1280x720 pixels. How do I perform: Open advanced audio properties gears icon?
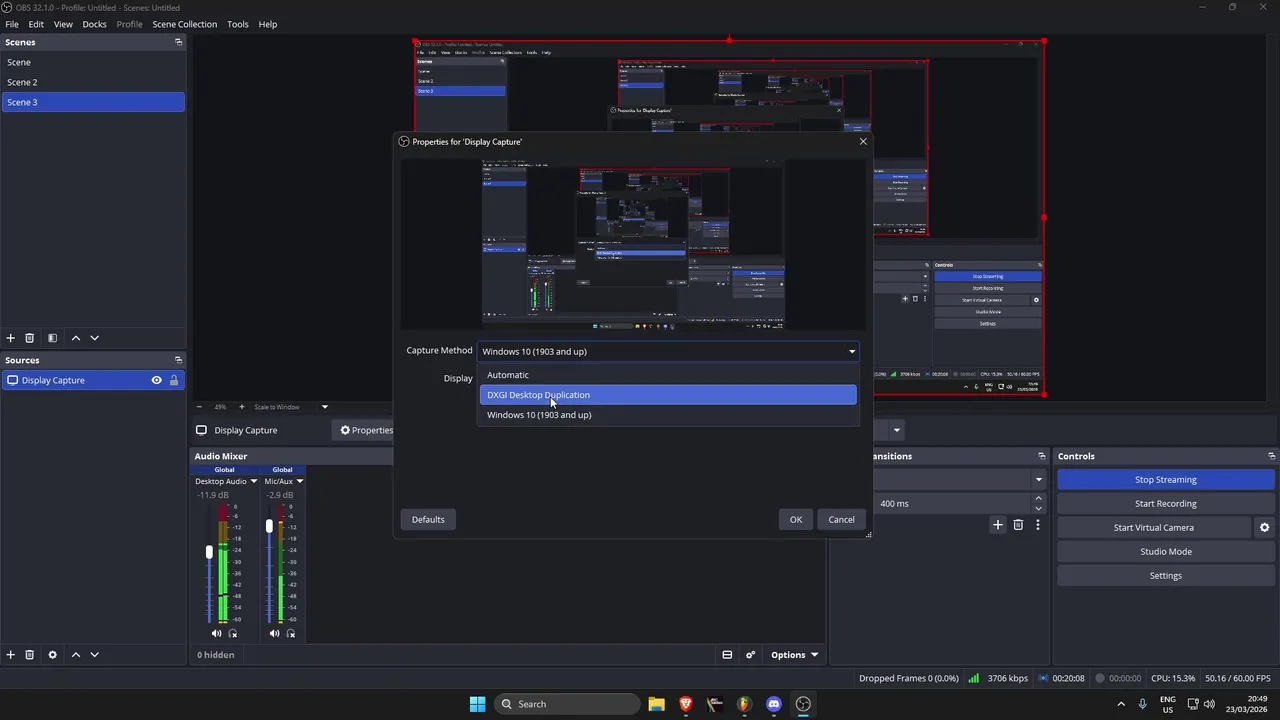750,655
